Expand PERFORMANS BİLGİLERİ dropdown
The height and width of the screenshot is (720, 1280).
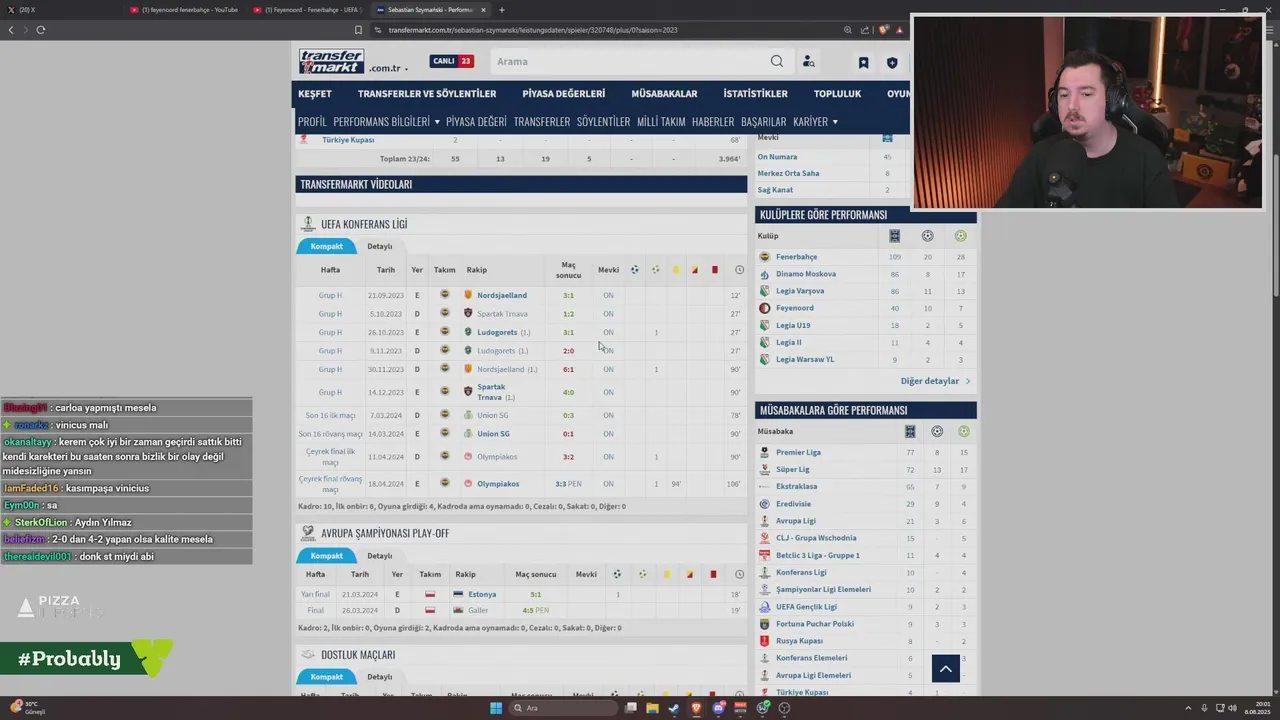(386, 121)
